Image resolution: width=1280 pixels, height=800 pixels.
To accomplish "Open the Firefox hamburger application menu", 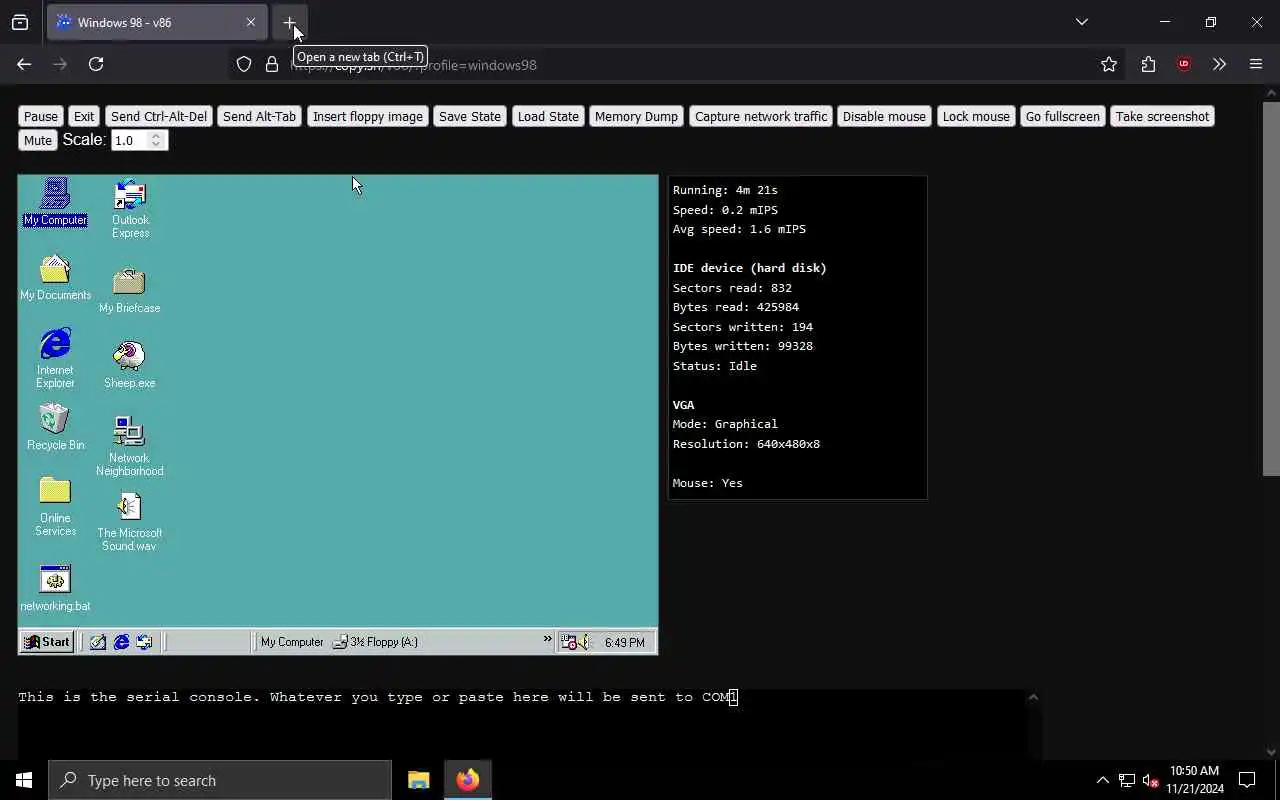I will click(x=1256, y=64).
